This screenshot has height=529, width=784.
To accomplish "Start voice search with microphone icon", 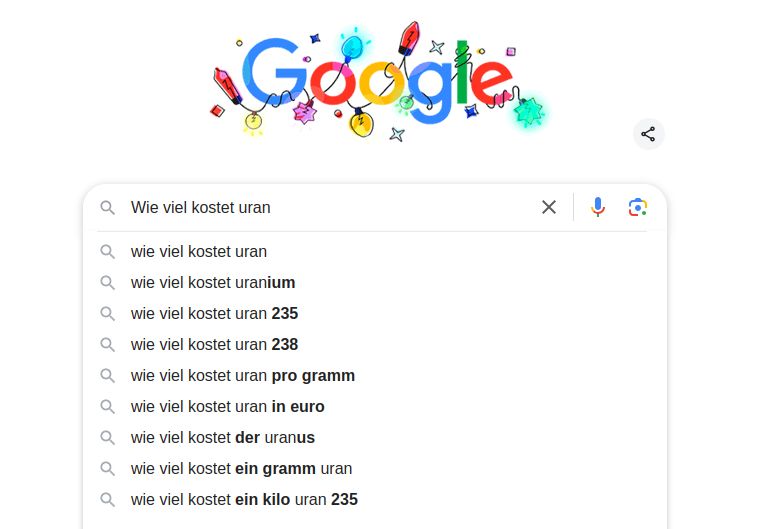I will (598, 207).
